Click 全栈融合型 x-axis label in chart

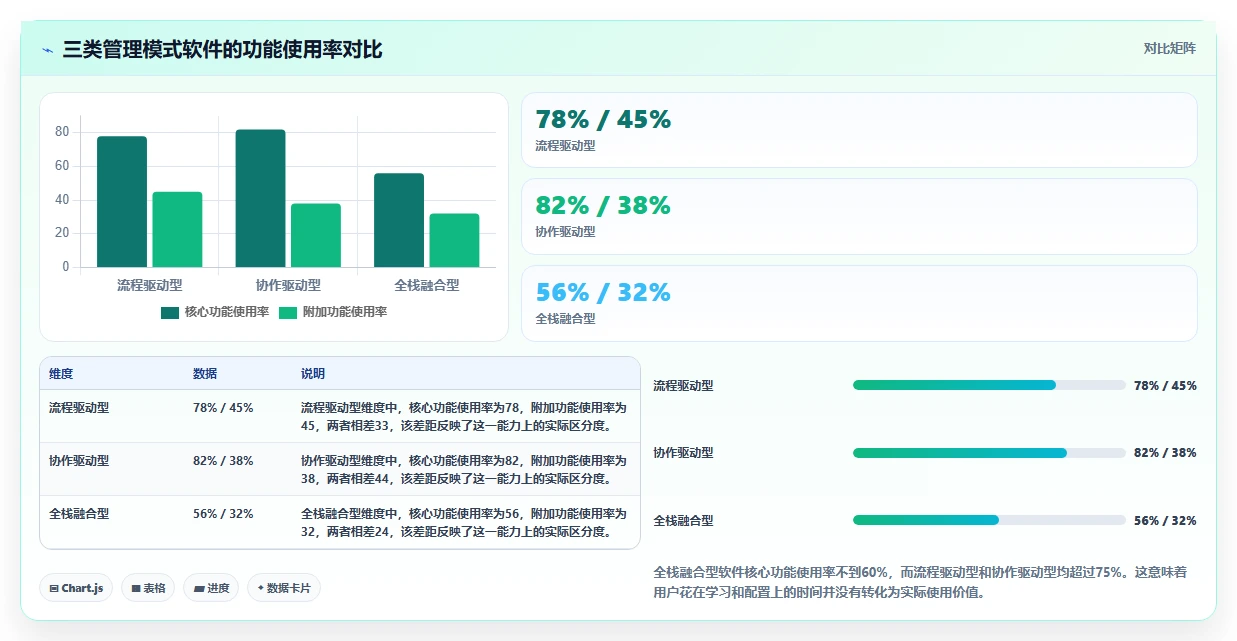427,285
